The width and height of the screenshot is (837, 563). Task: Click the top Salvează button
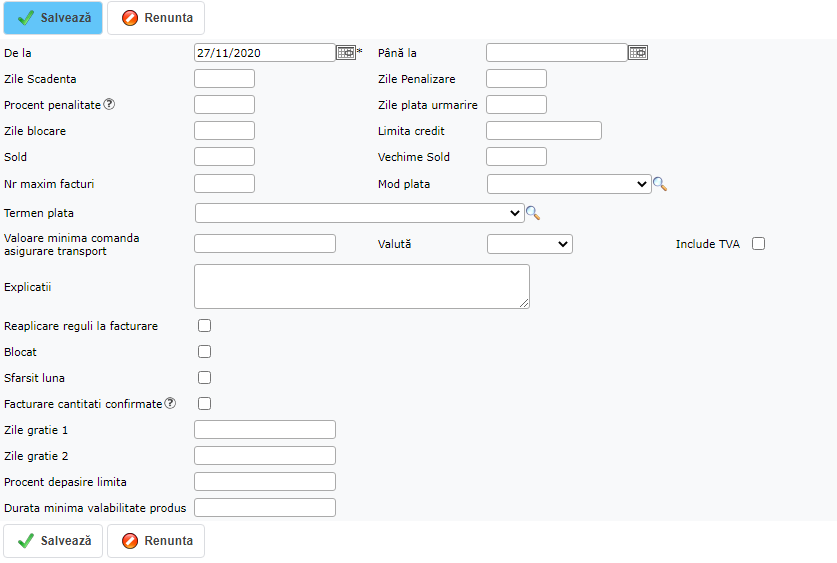53,18
